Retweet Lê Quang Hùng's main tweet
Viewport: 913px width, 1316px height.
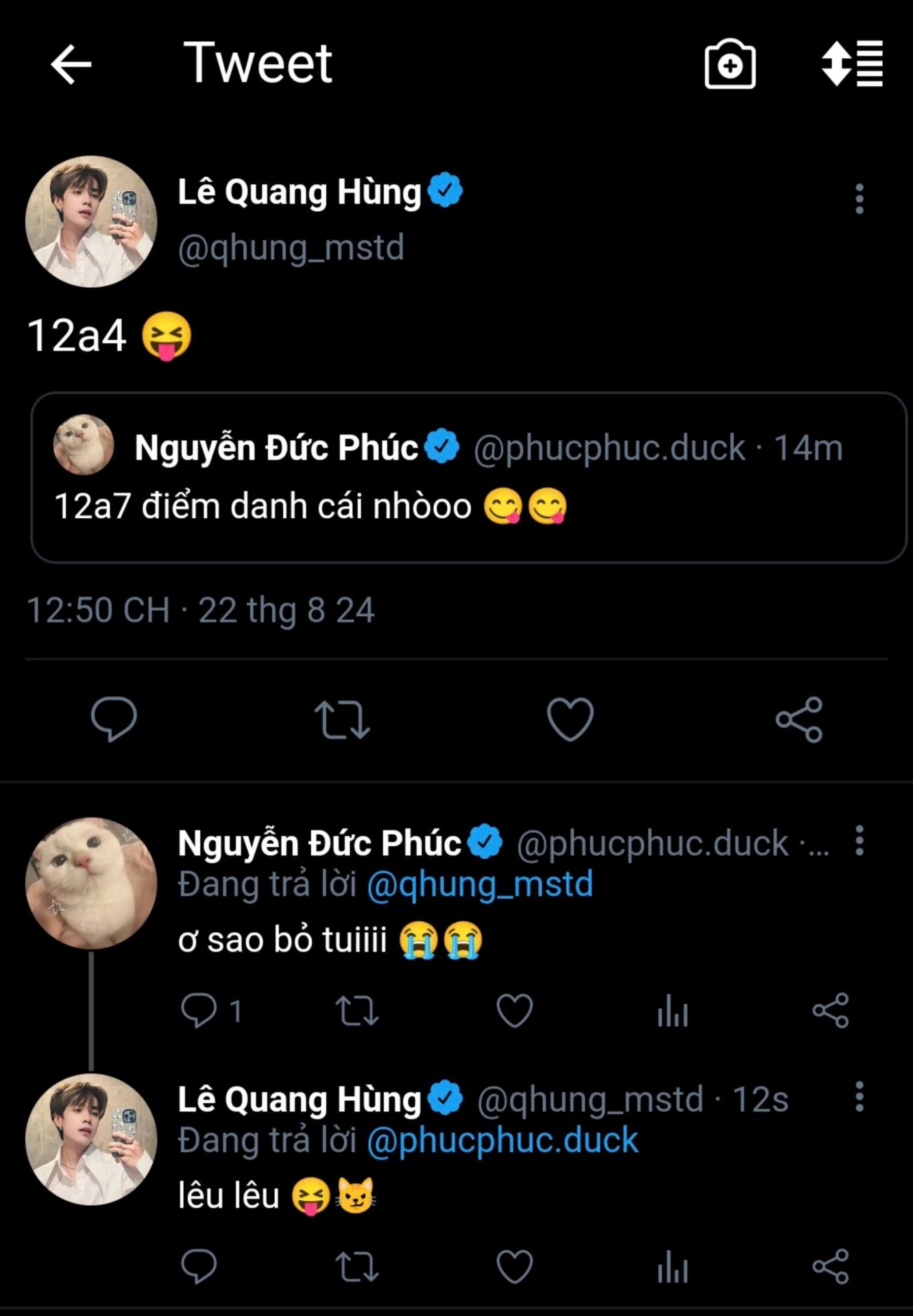point(342,719)
